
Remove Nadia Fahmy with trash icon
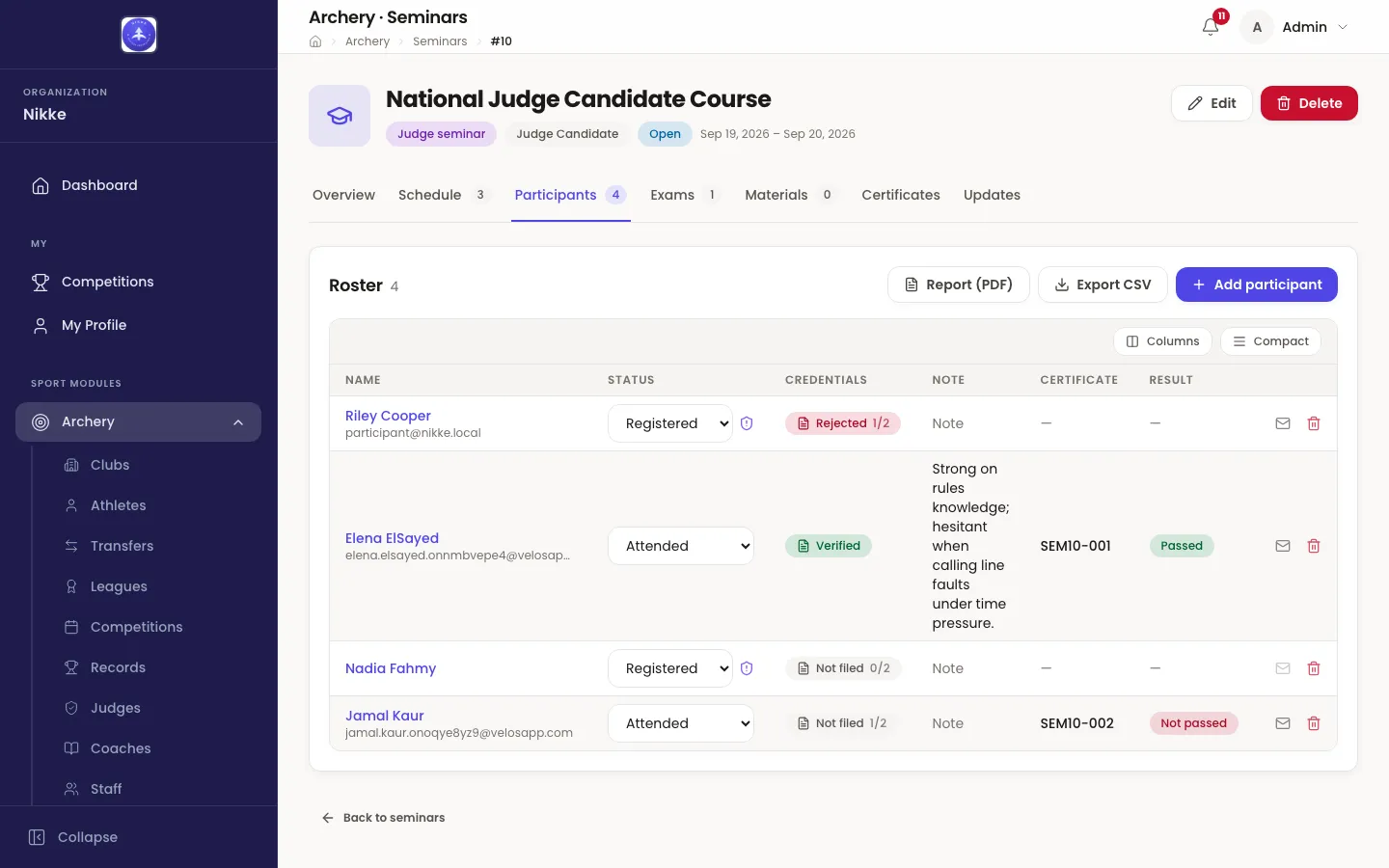pos(1314,668)
